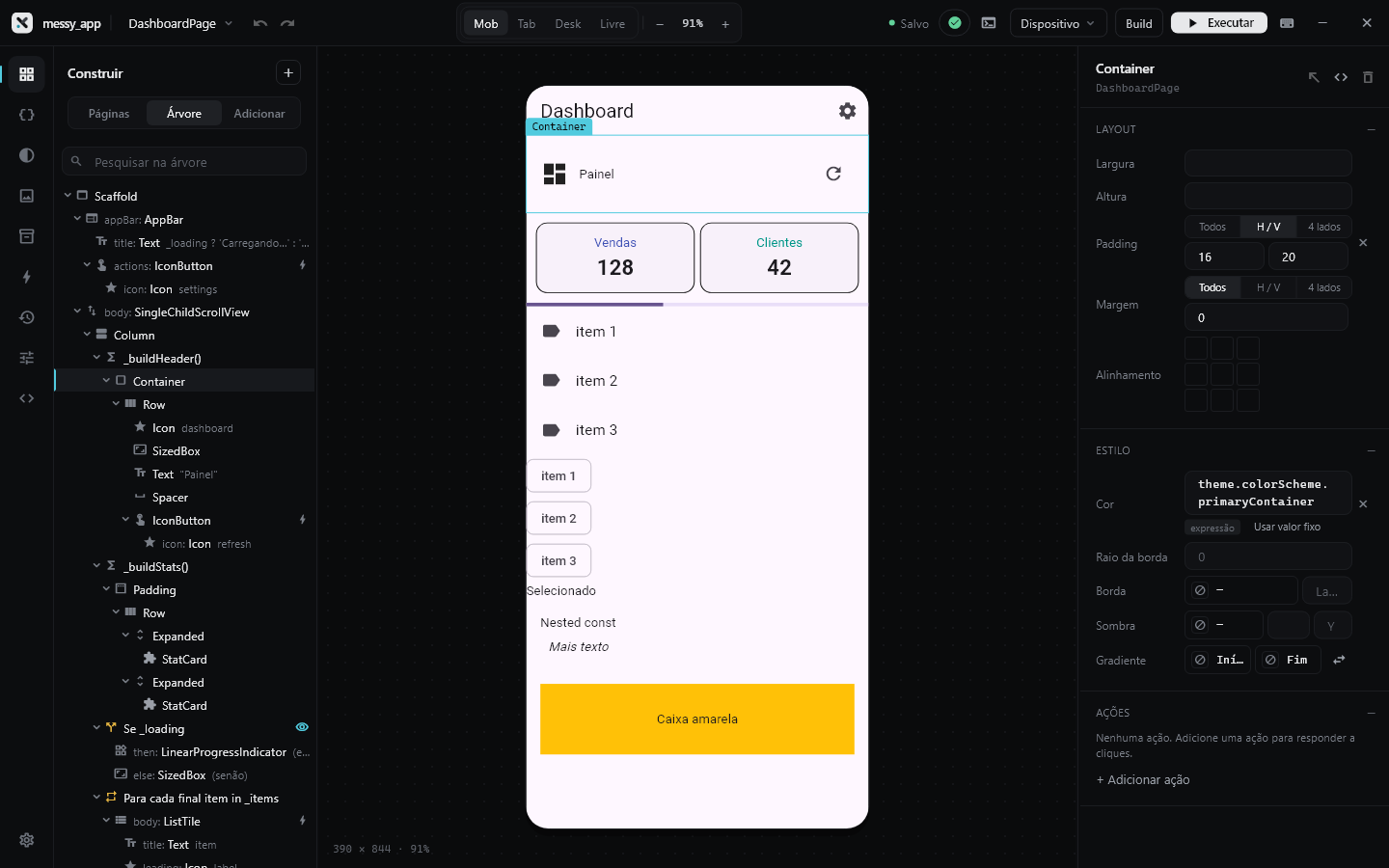
Task: Select Todos margin mode
Action: point(1212,288)
